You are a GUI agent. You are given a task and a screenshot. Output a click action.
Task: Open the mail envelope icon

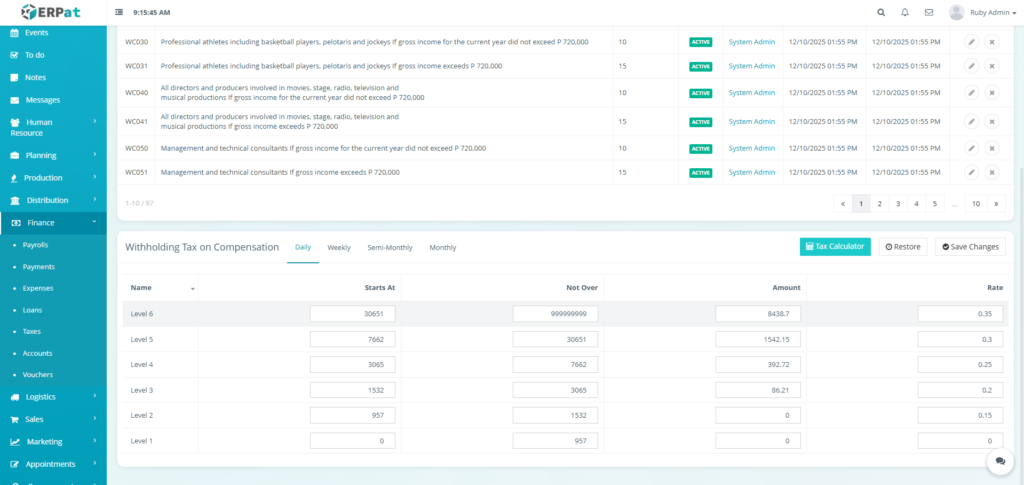[x=929, y=12]
